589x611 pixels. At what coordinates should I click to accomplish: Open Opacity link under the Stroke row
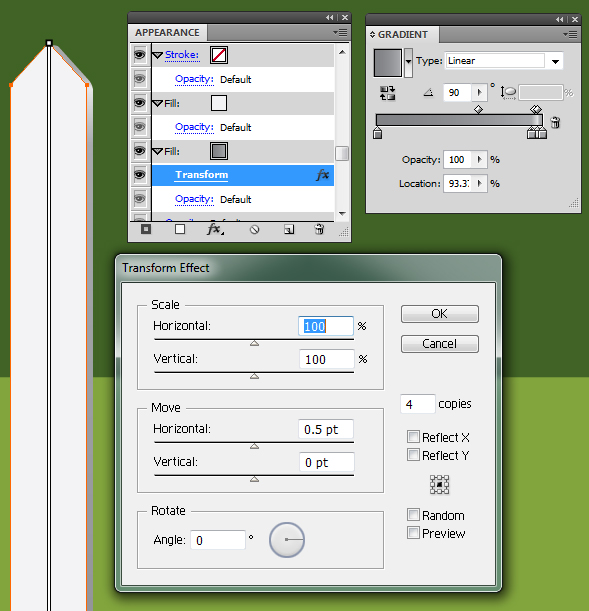(x=194, y=79)
